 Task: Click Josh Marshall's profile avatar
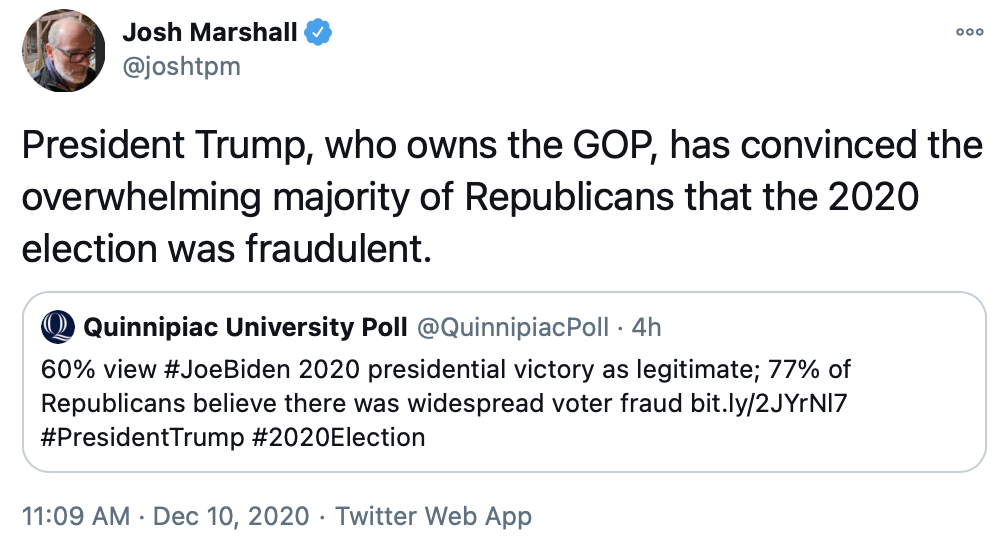click(65, 50)
